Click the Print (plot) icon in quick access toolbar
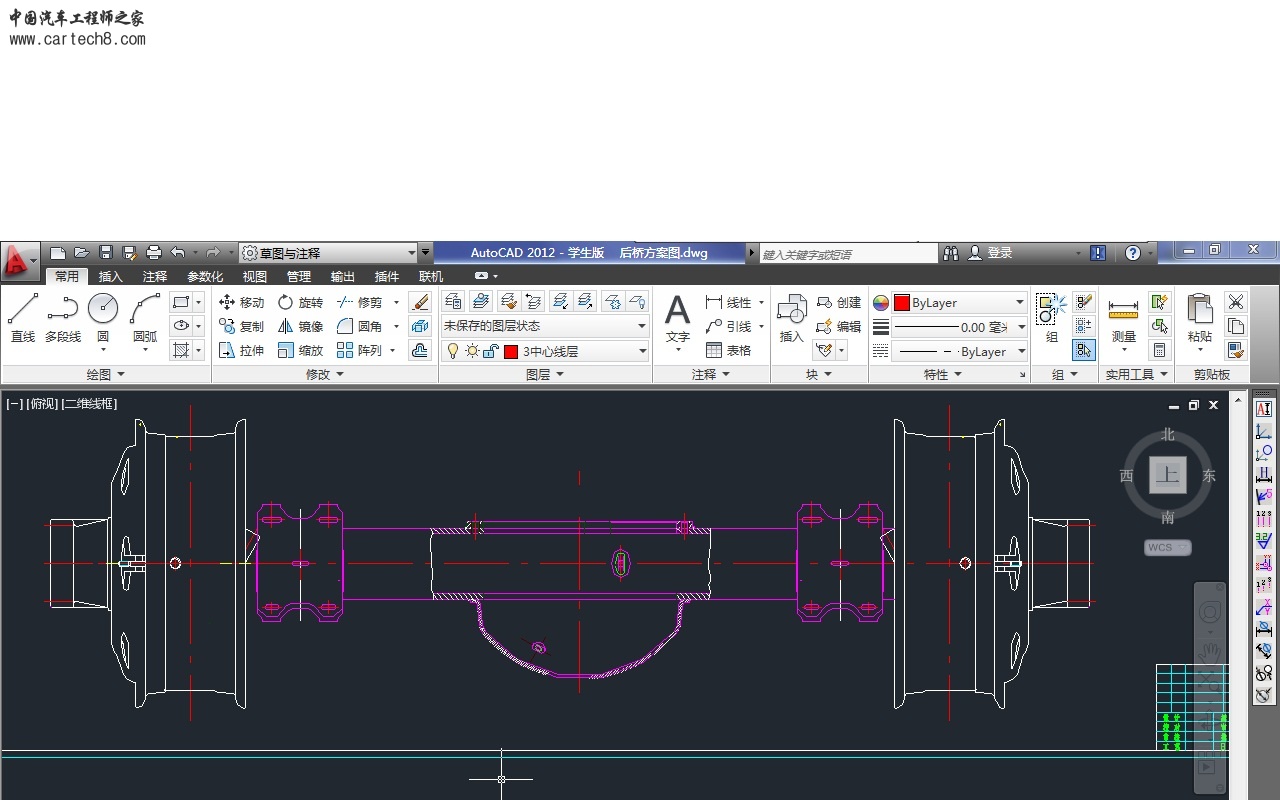The width and height of the screenshot is (1280, 800). click(153, 253)
